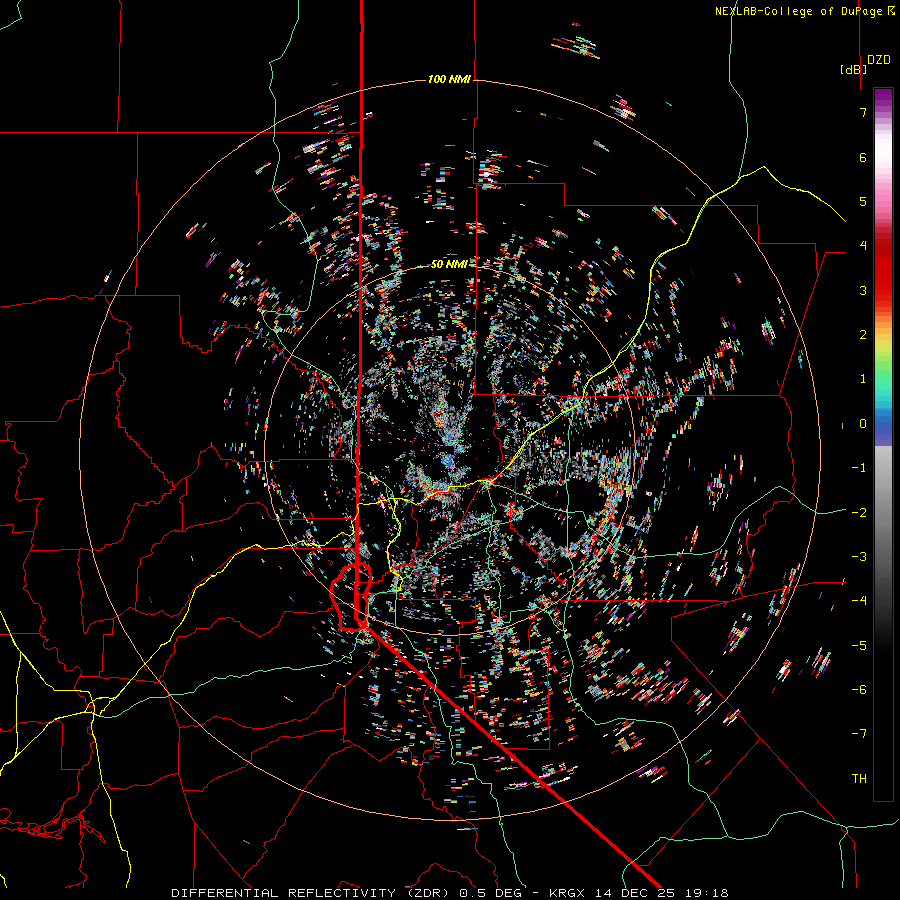Select the -3 value on color scale
Image resolution: width=900 pixels, height=900 pixels.
coord(859,557)
